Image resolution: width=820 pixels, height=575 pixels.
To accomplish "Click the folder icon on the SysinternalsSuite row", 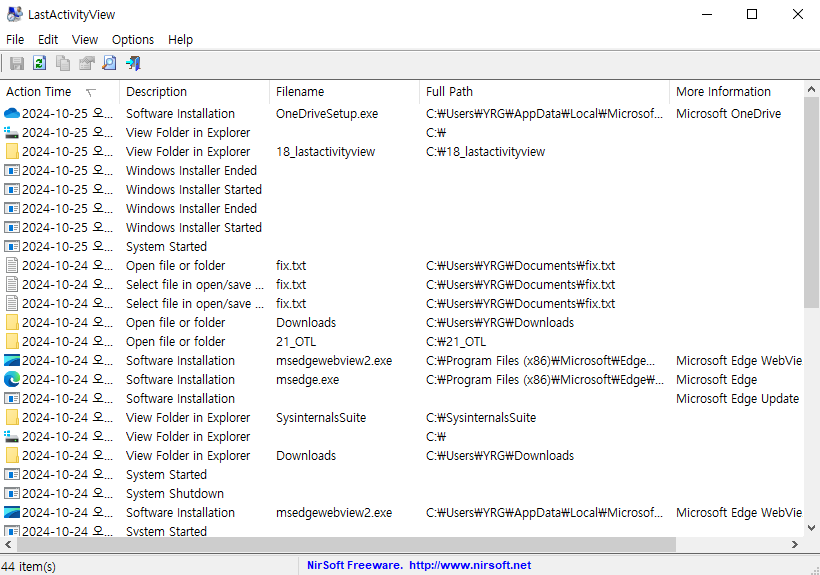I will coord(12,418).
